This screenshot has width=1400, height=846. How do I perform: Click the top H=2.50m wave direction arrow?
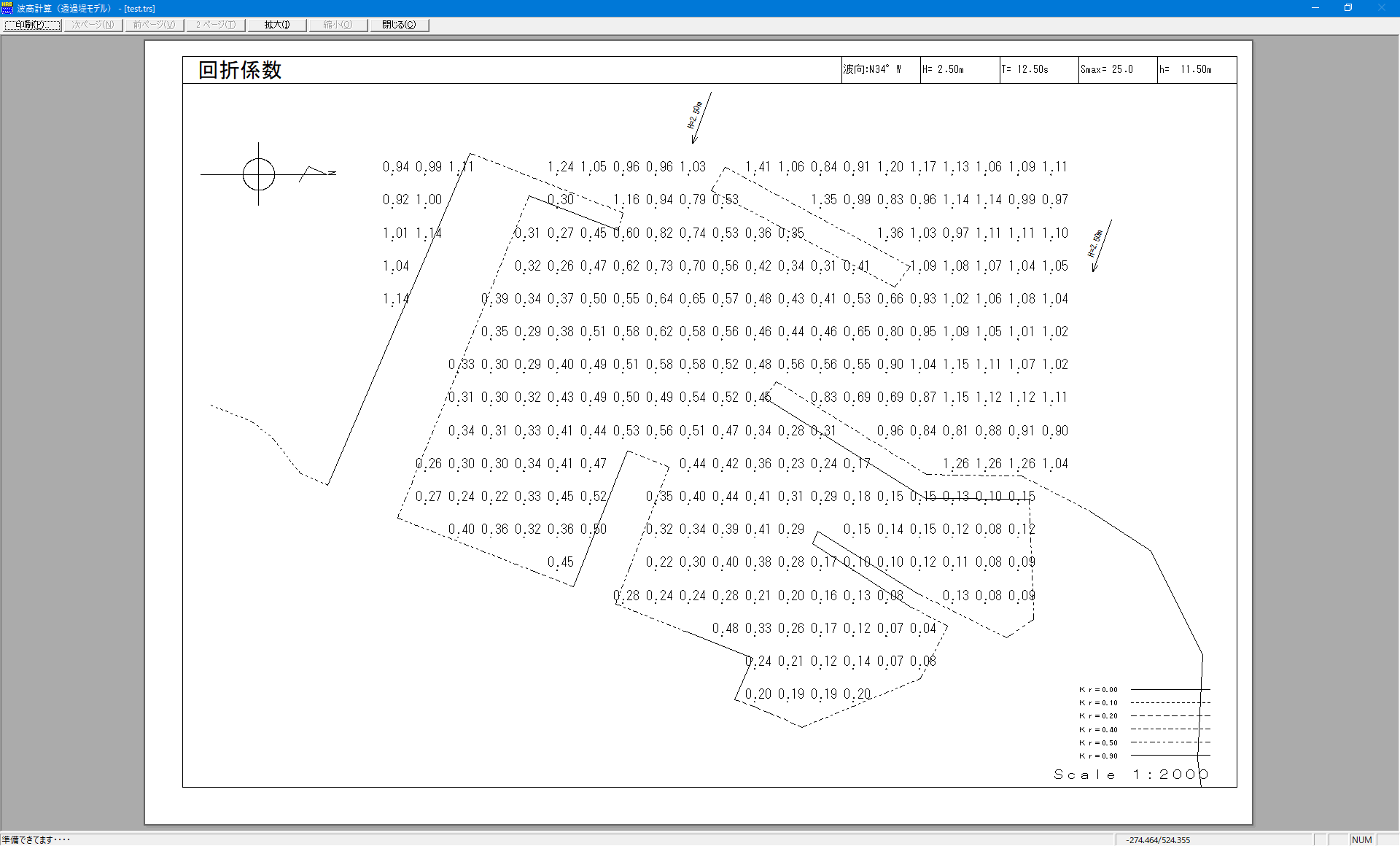[699, 117]
